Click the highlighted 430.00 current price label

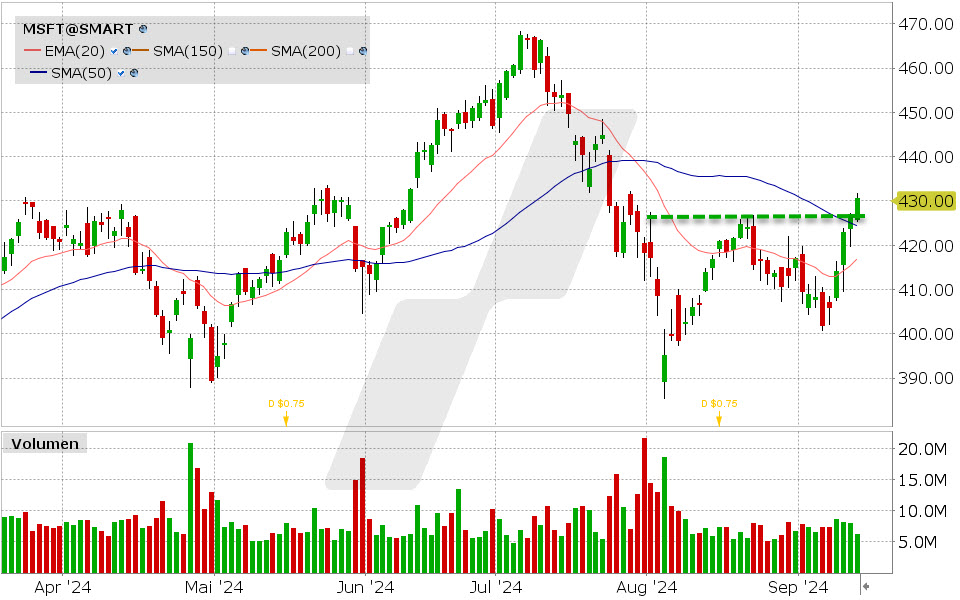coord(925,201)
